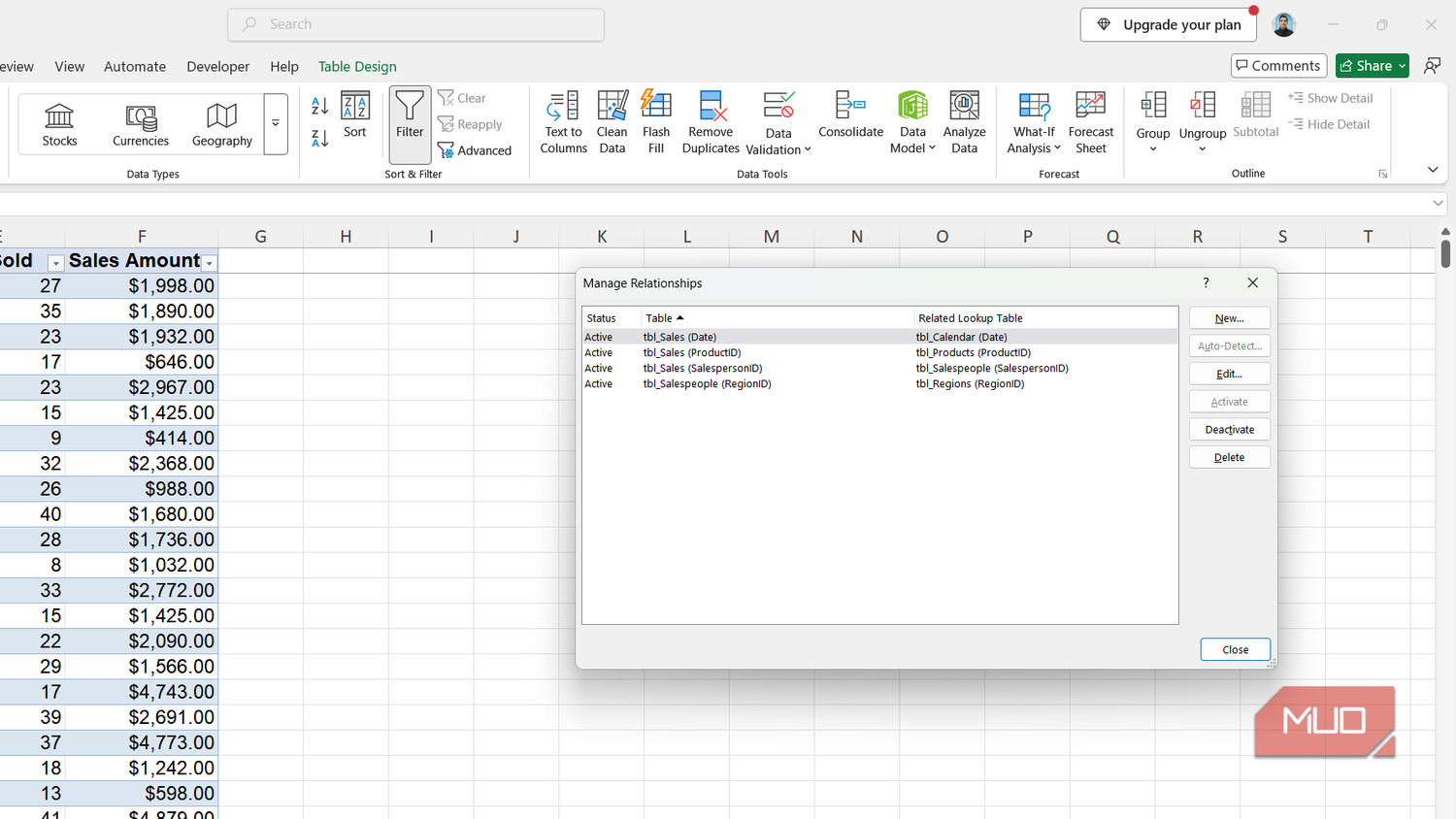Select the Currencies data type

tap(141, 124)
